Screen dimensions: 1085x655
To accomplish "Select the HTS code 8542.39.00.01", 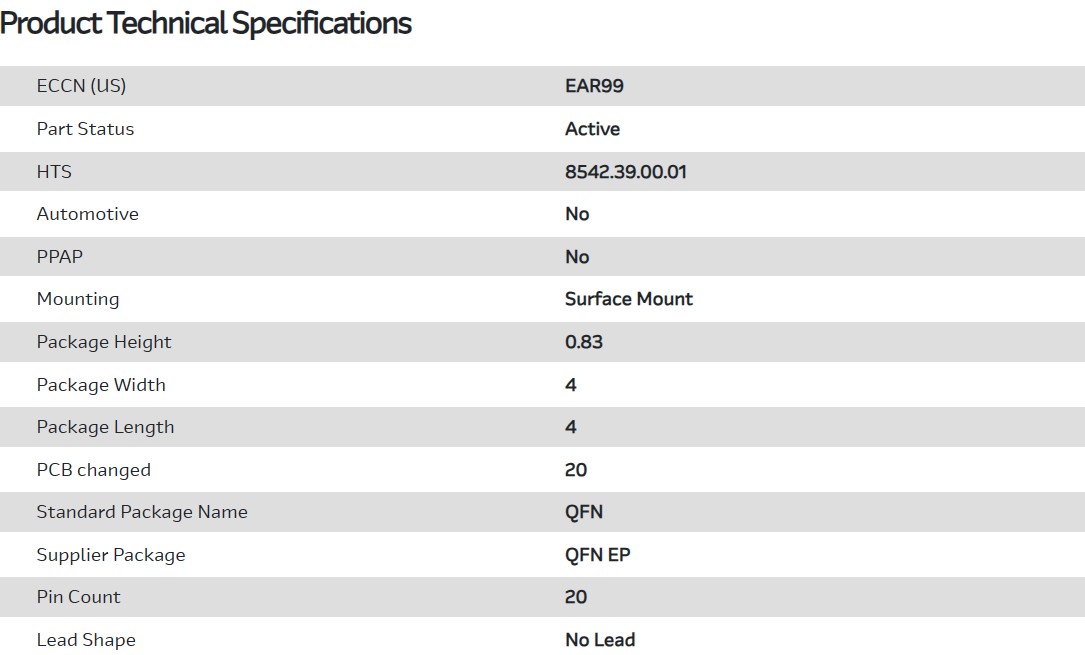I will click(625, 172).
